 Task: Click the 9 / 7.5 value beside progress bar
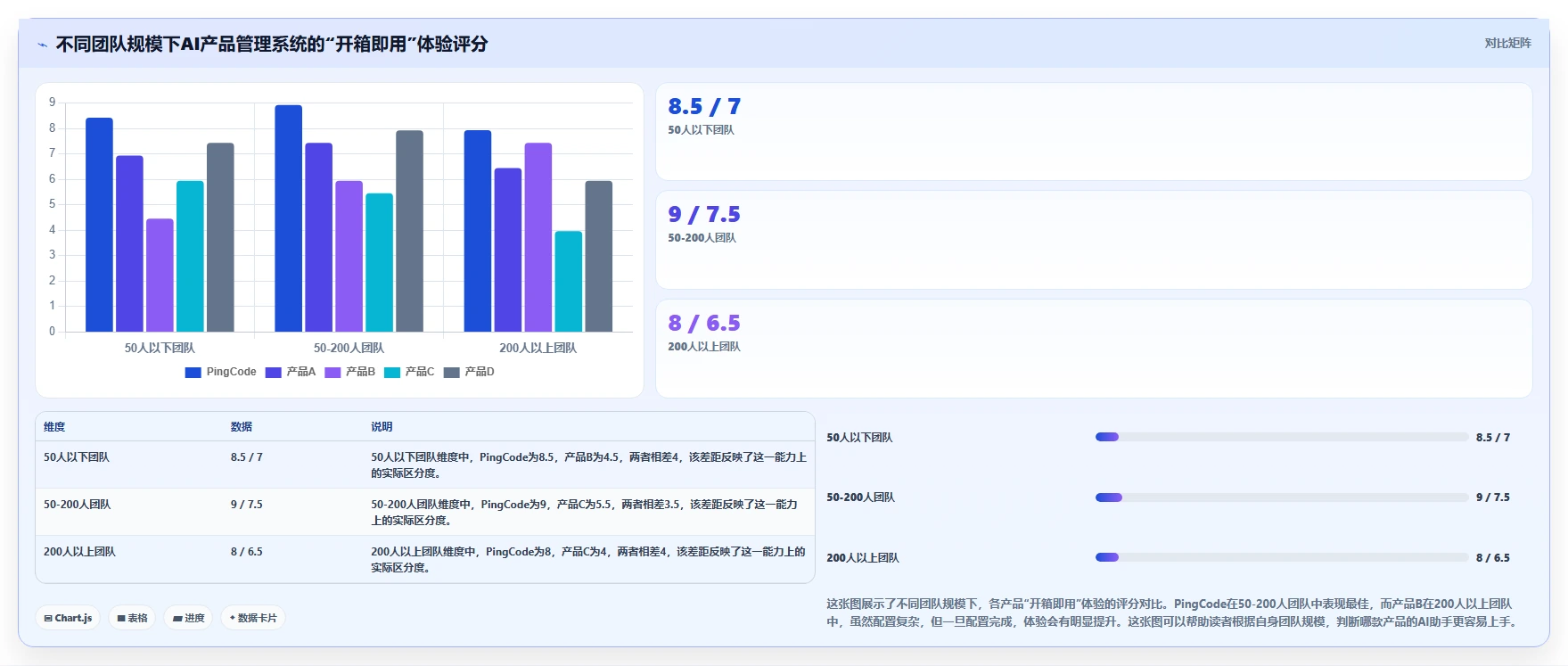coord(1493,497)
